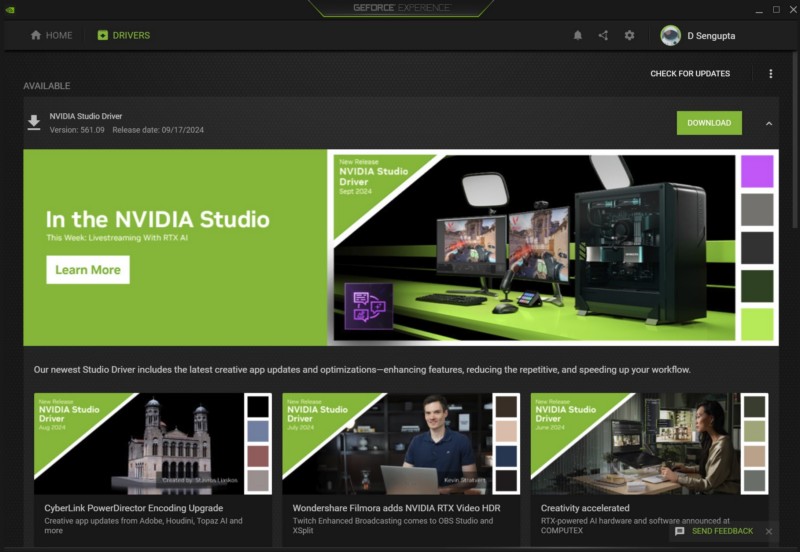This screenshot has height=552, width=800.
Task: Click navy swatch on July 2024 card
Action: pos(506,456)
